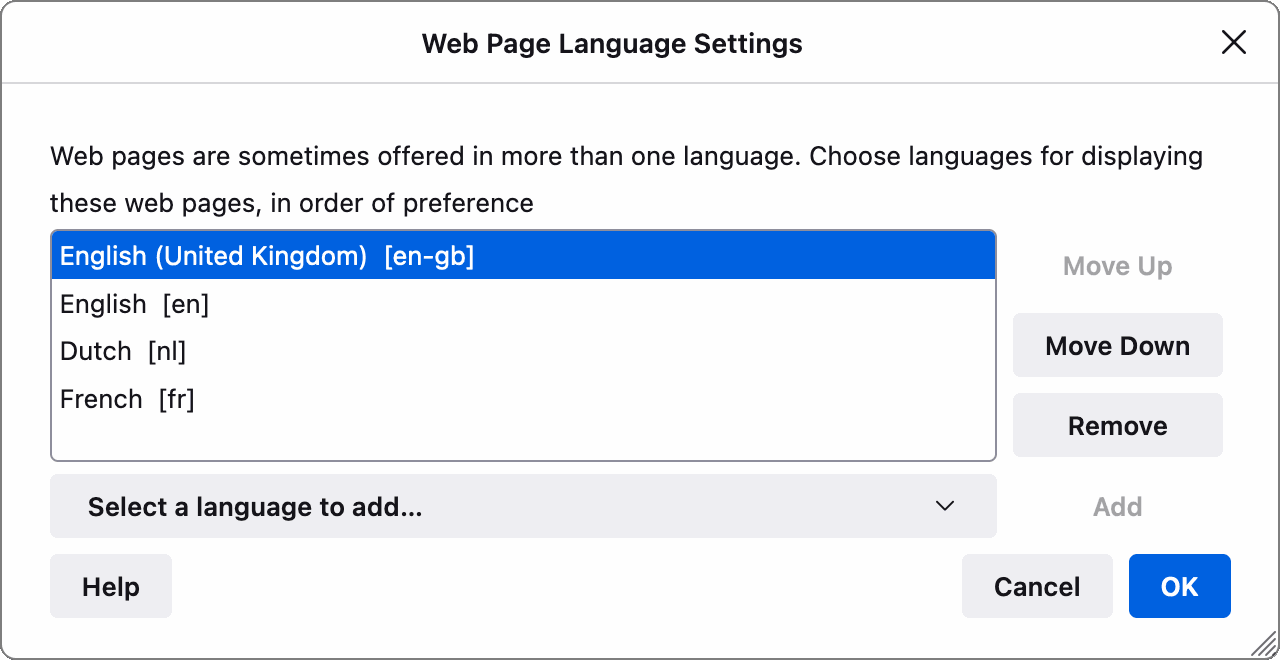Close the Web Page Language Settings dialog

coord(1233,42)
